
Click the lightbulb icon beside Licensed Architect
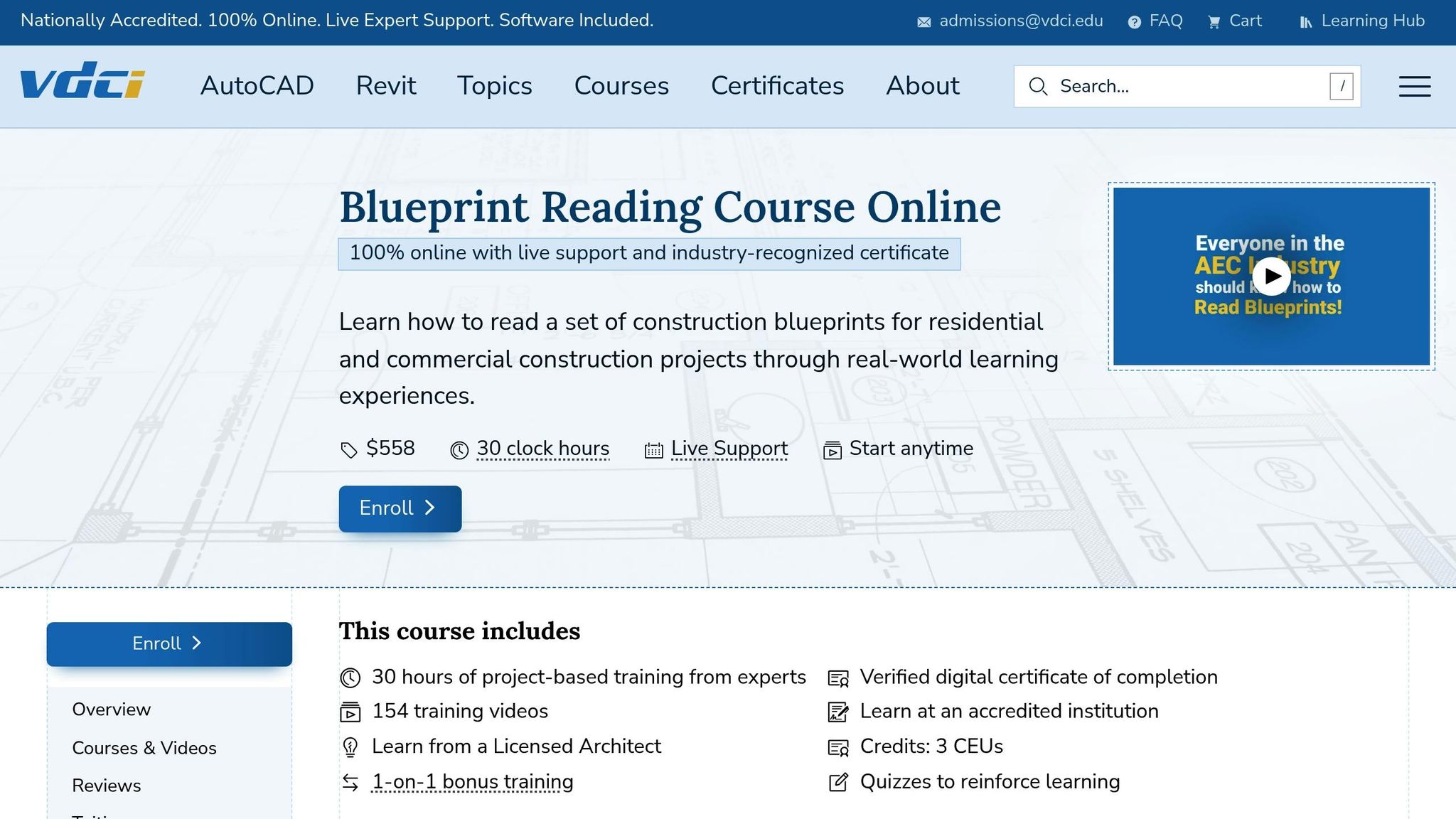tap(350, 746)
